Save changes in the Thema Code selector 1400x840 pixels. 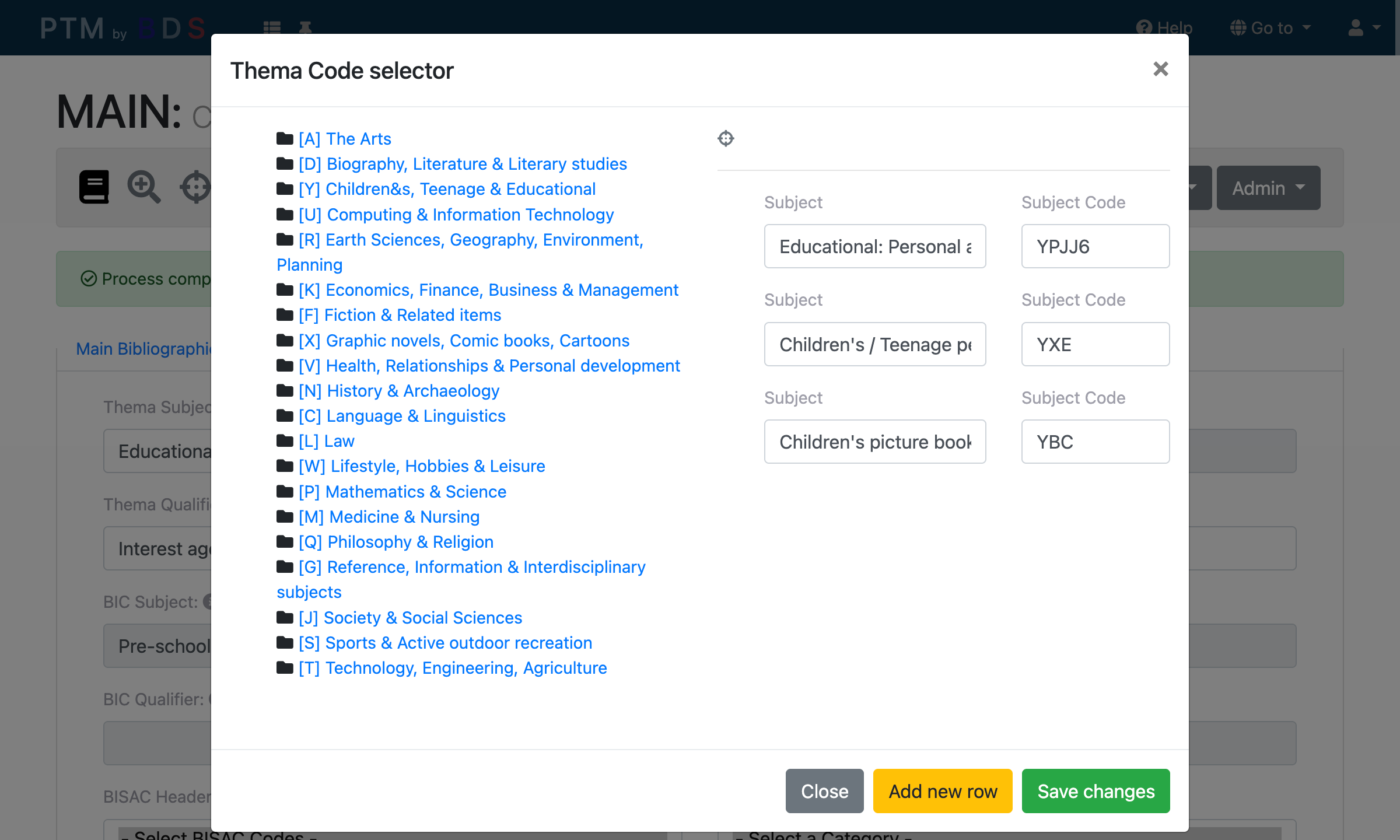pos(1095,791)
